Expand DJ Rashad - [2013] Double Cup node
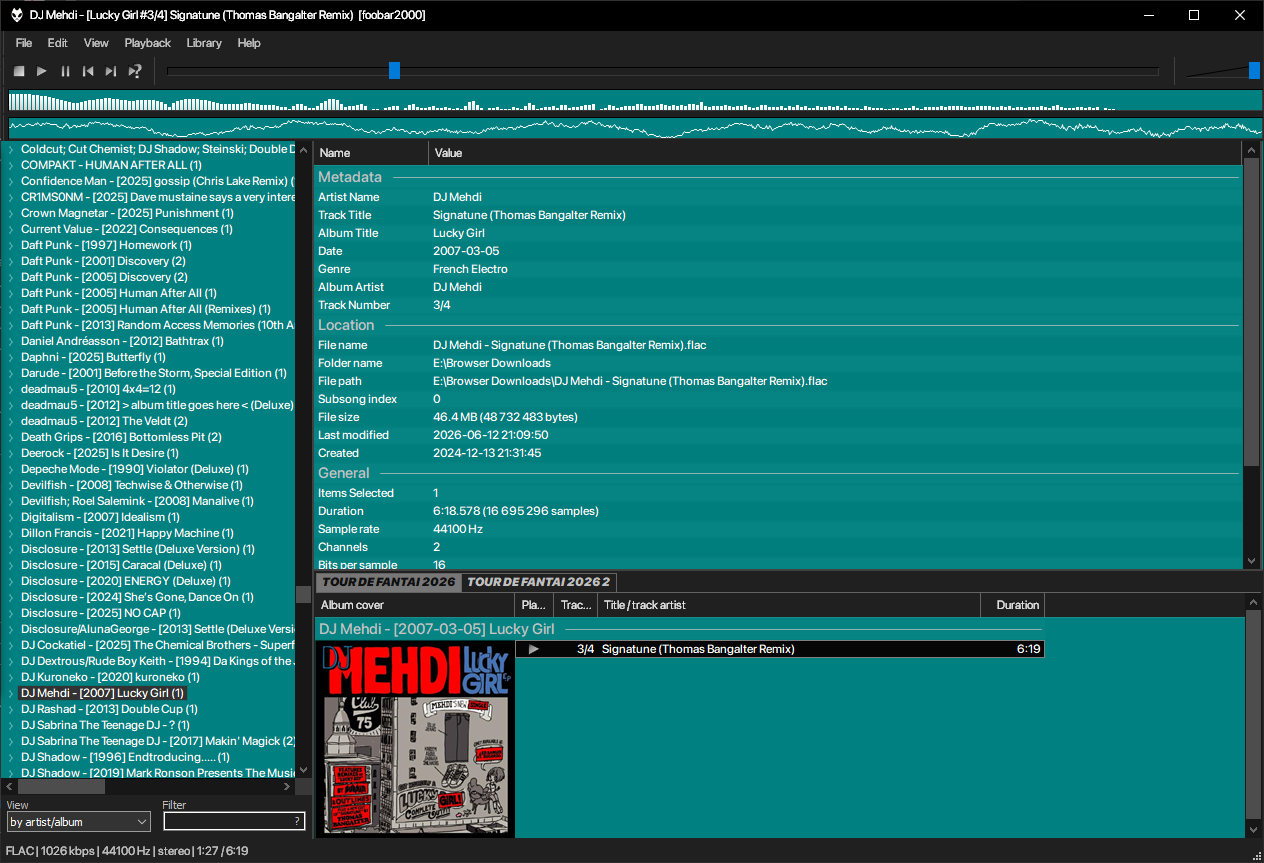The width and height of the screenshot is (1264, 863). pyautogui.click(x=11, y=709)
